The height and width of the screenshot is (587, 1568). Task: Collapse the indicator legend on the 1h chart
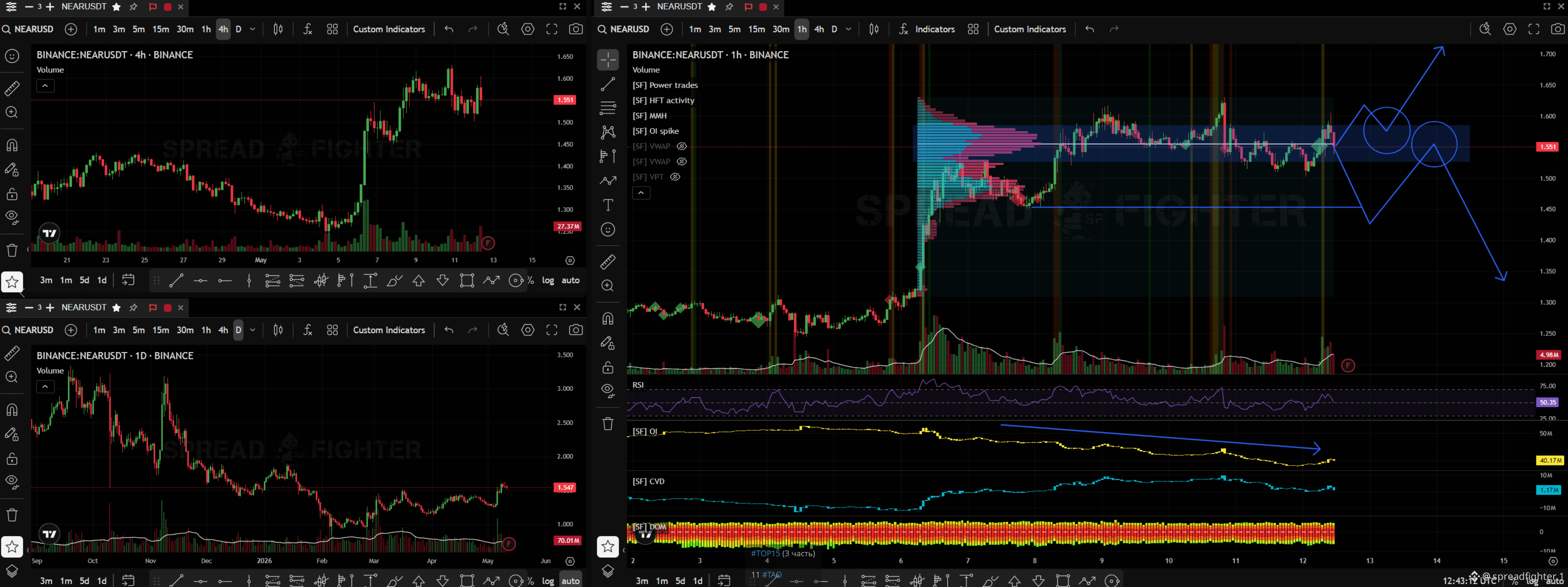pos(641,193)
